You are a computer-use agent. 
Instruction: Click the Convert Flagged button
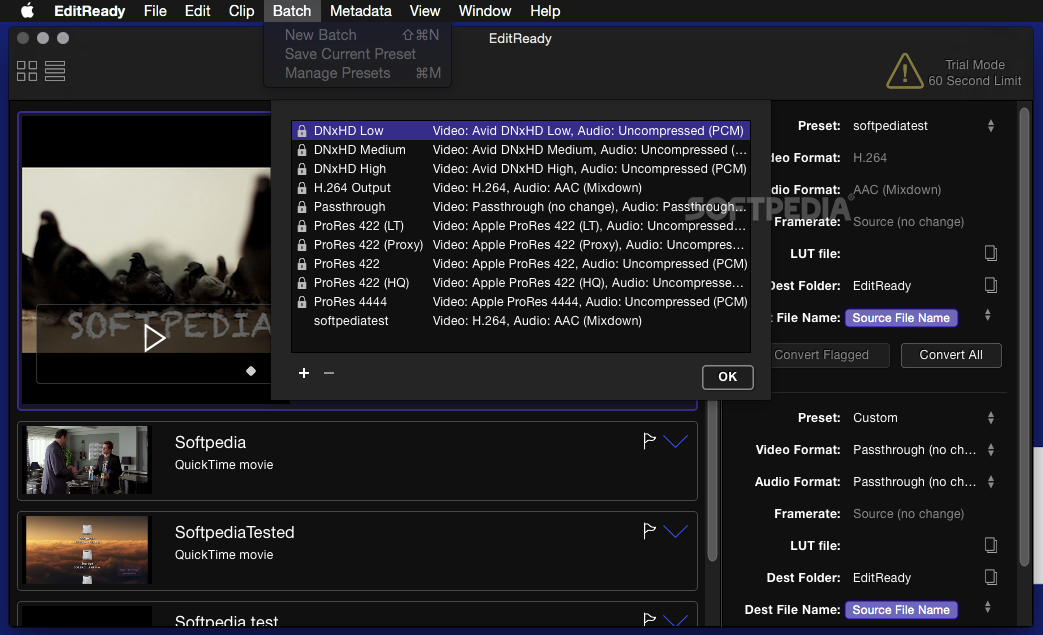coord(821,355)
